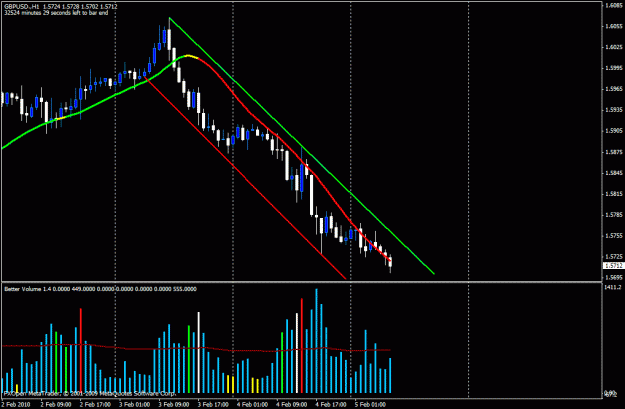Click the yellow segment of the moving average line

[x=191, y=56]
